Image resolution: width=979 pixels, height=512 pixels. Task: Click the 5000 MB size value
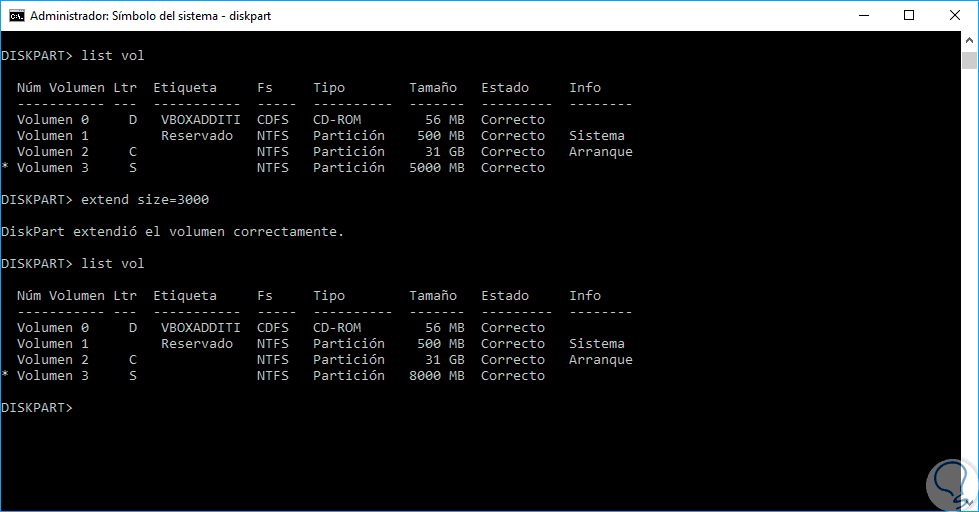[436, 168]
